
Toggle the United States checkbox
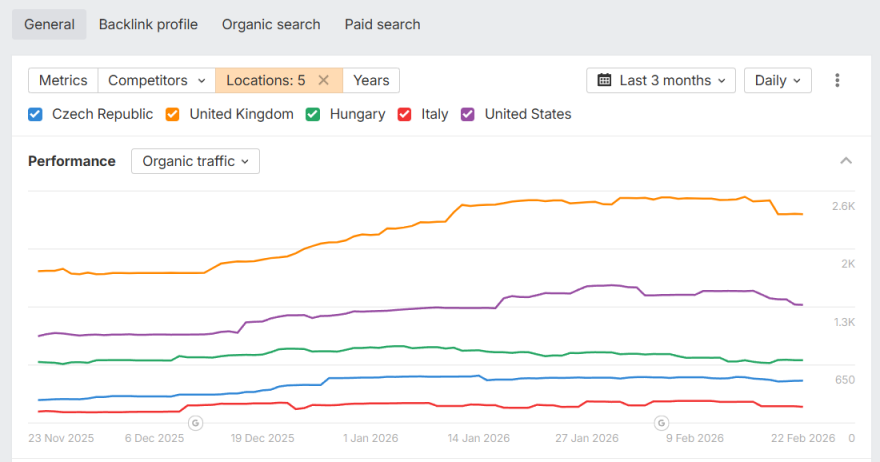point(468,114)
